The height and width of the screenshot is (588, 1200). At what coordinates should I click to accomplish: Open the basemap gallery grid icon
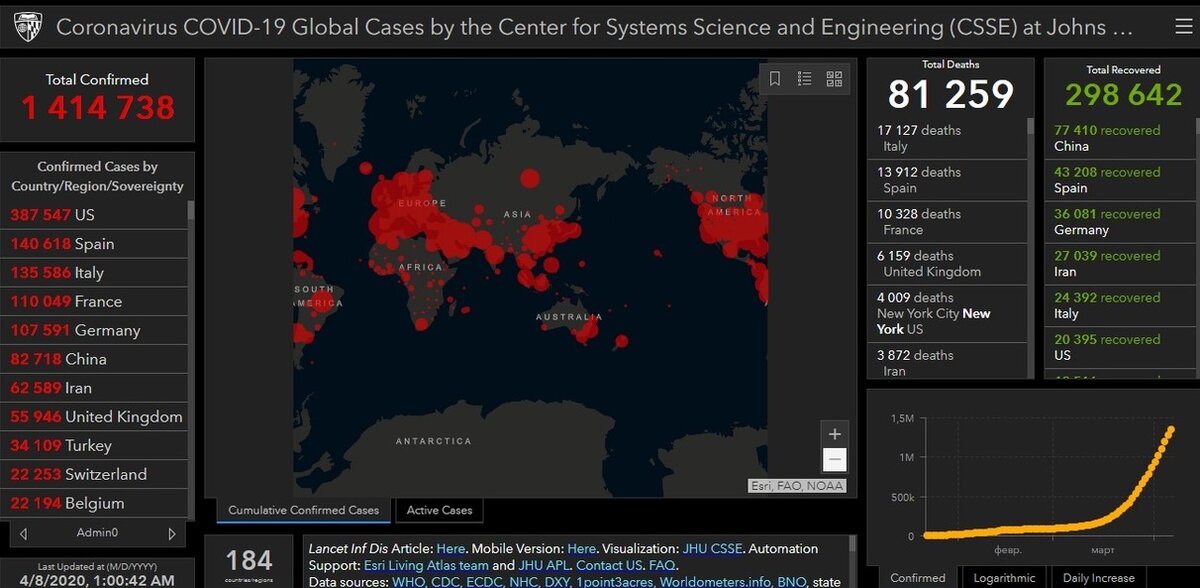(834, 79)
